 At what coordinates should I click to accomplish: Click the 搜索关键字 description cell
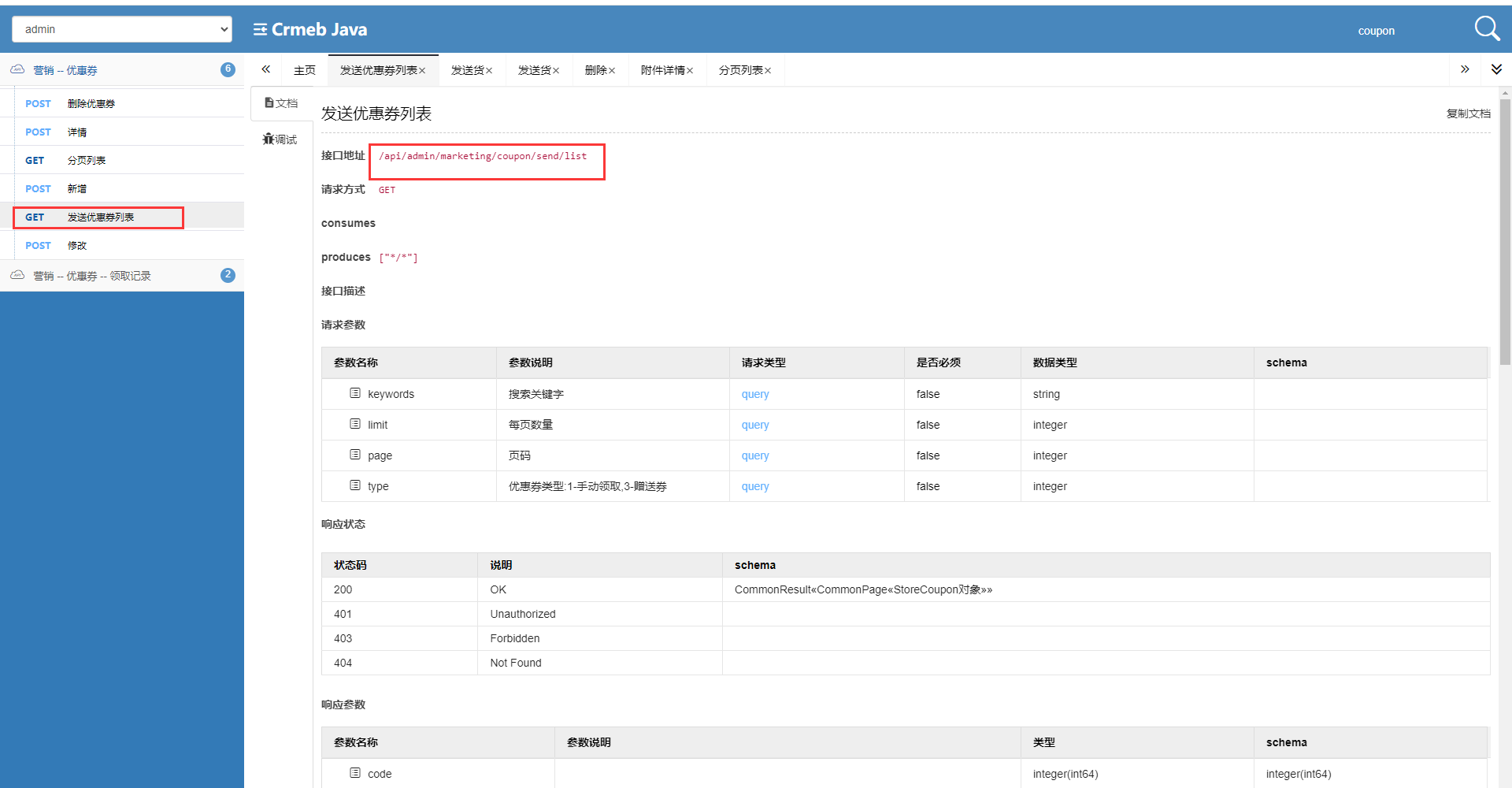point(613,394)
